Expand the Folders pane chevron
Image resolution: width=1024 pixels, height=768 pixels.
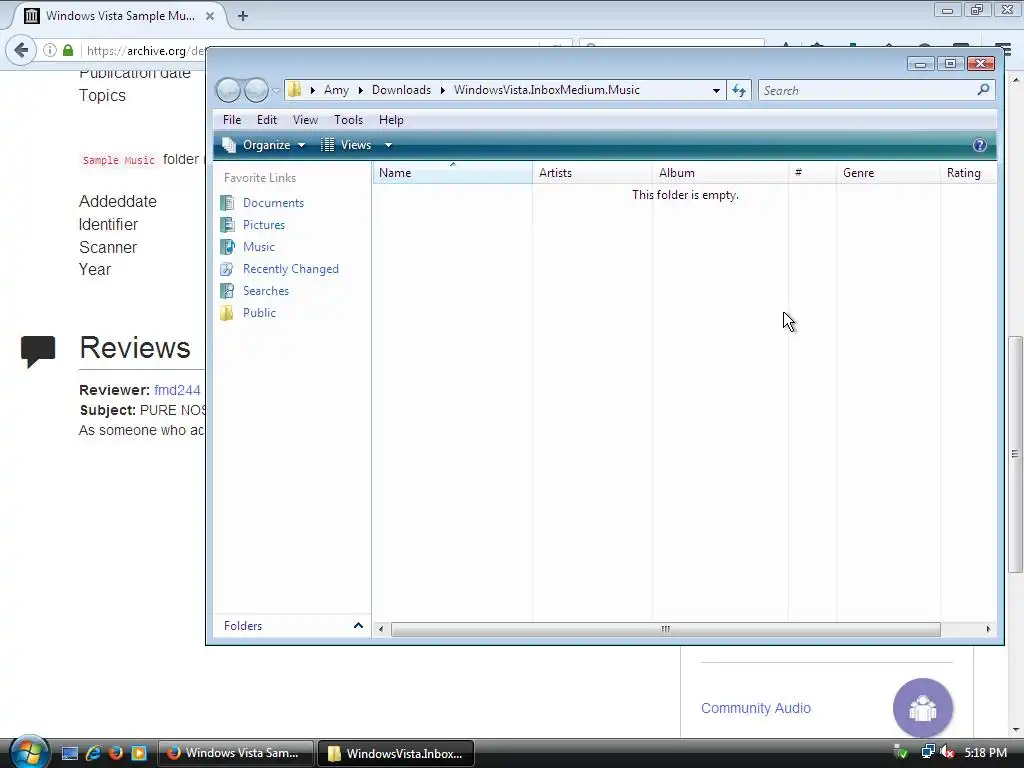click(x=358, y=626)
